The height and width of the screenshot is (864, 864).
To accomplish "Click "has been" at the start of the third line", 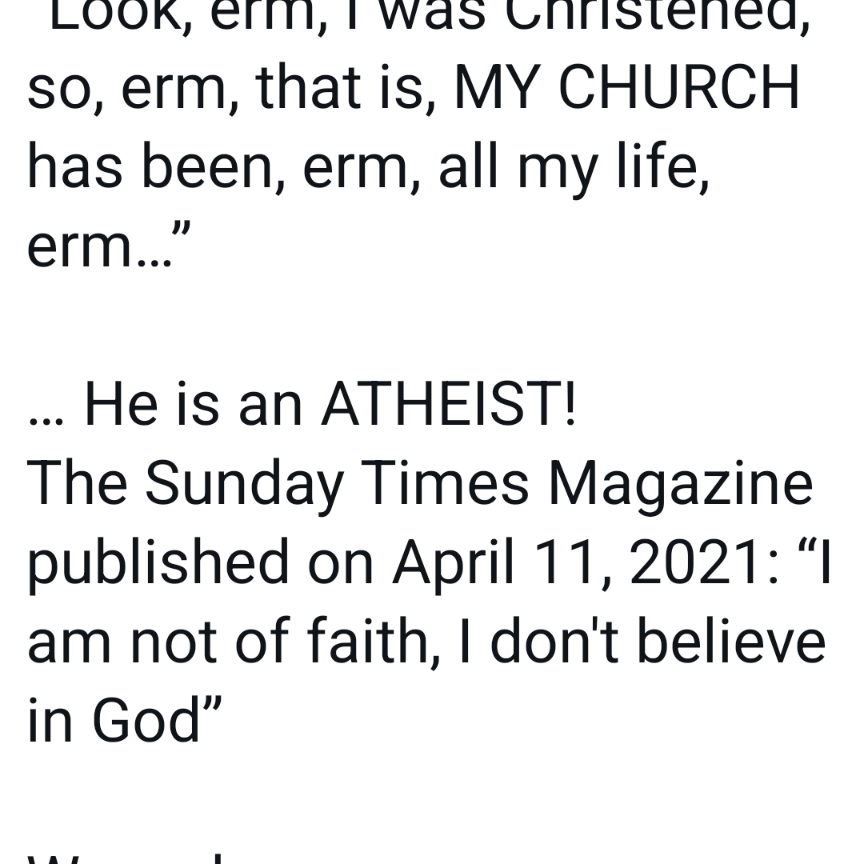I will (150, 166).
